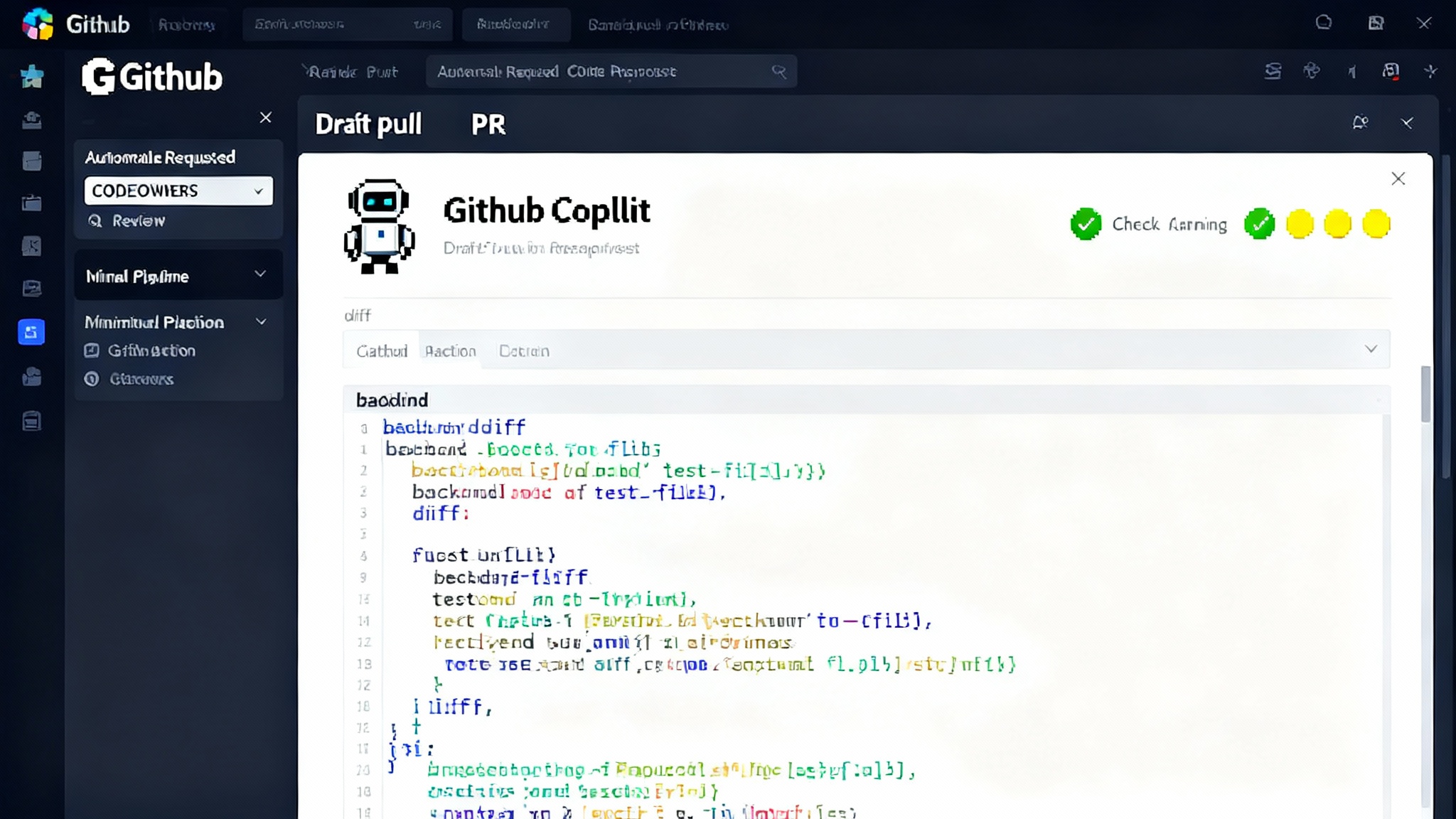Toggle the last yellow status circle

click(1375, 223)
